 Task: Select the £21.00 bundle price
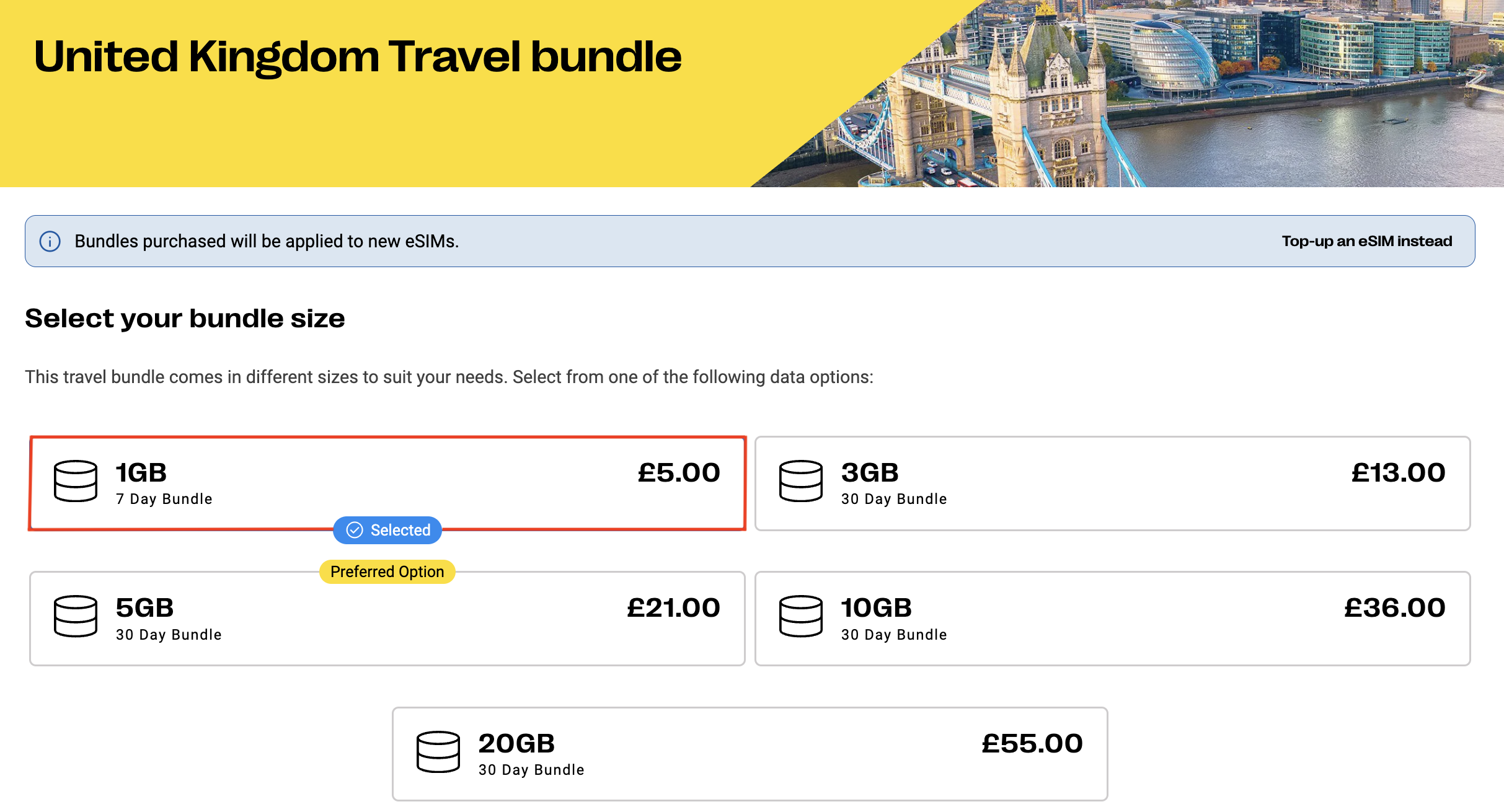tap(673, 608)
